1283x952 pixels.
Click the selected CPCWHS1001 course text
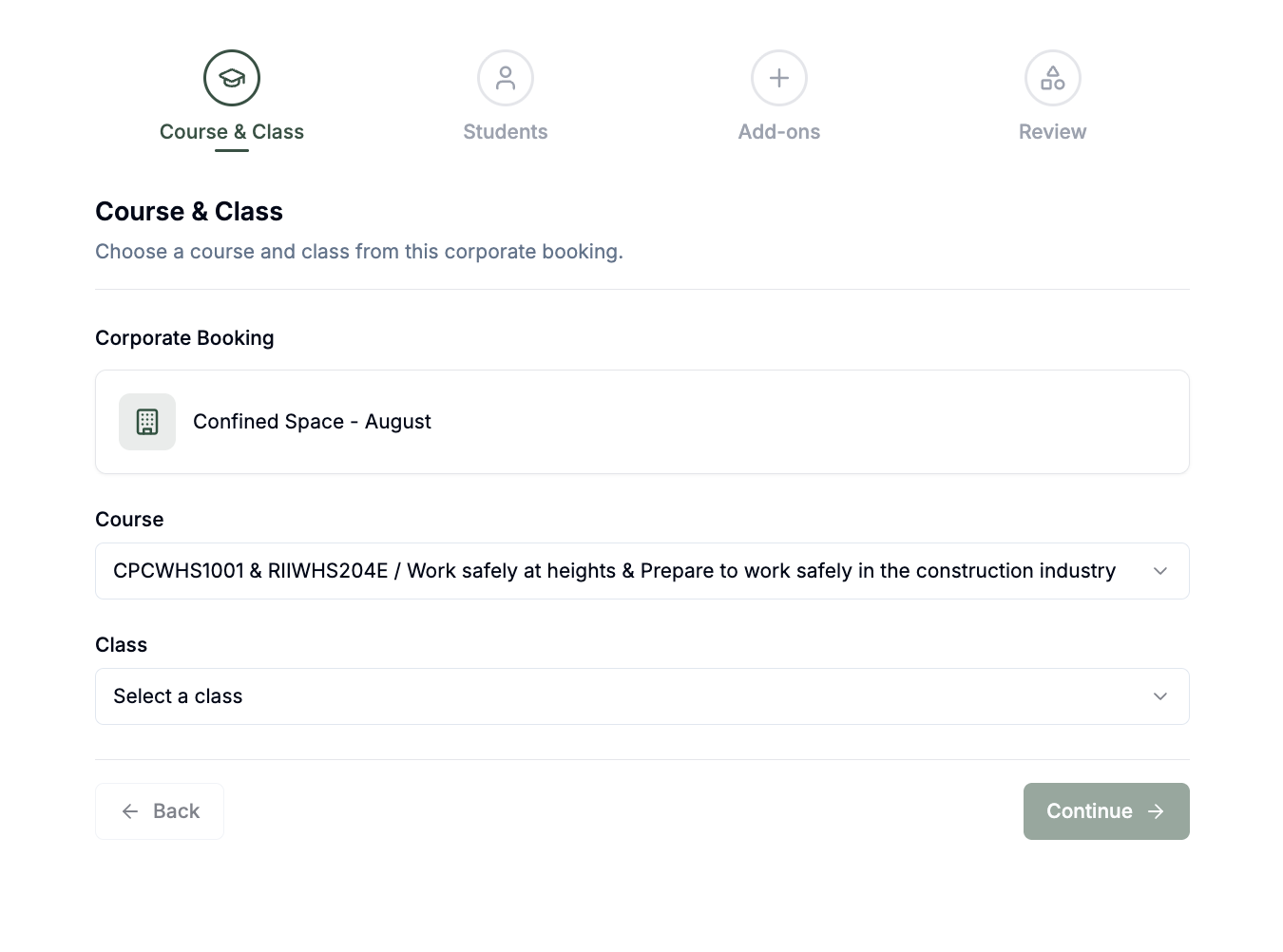click(614, 571)
